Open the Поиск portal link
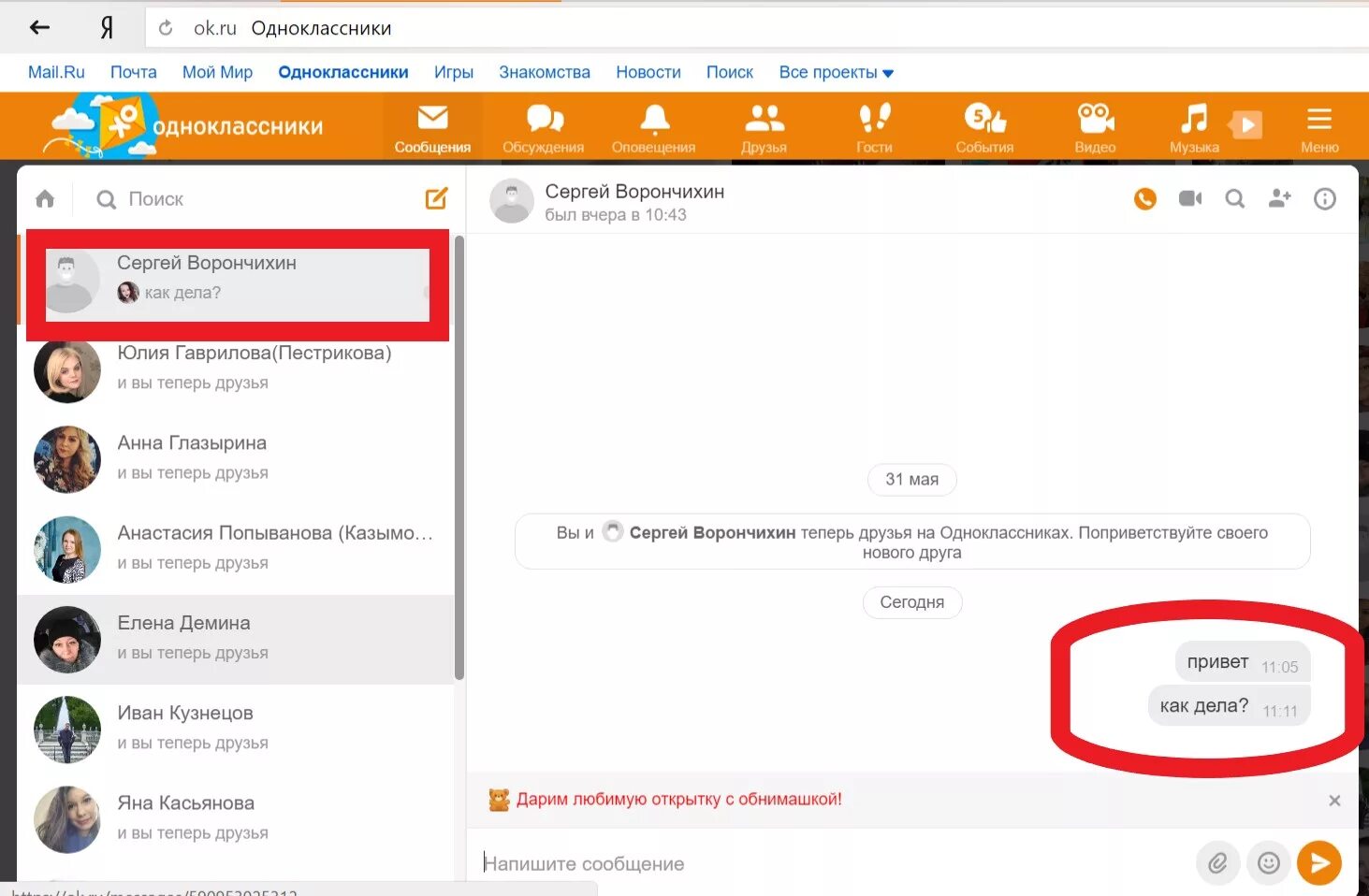This screenshot has width=1369, height=896. click(x=730, y=72)
